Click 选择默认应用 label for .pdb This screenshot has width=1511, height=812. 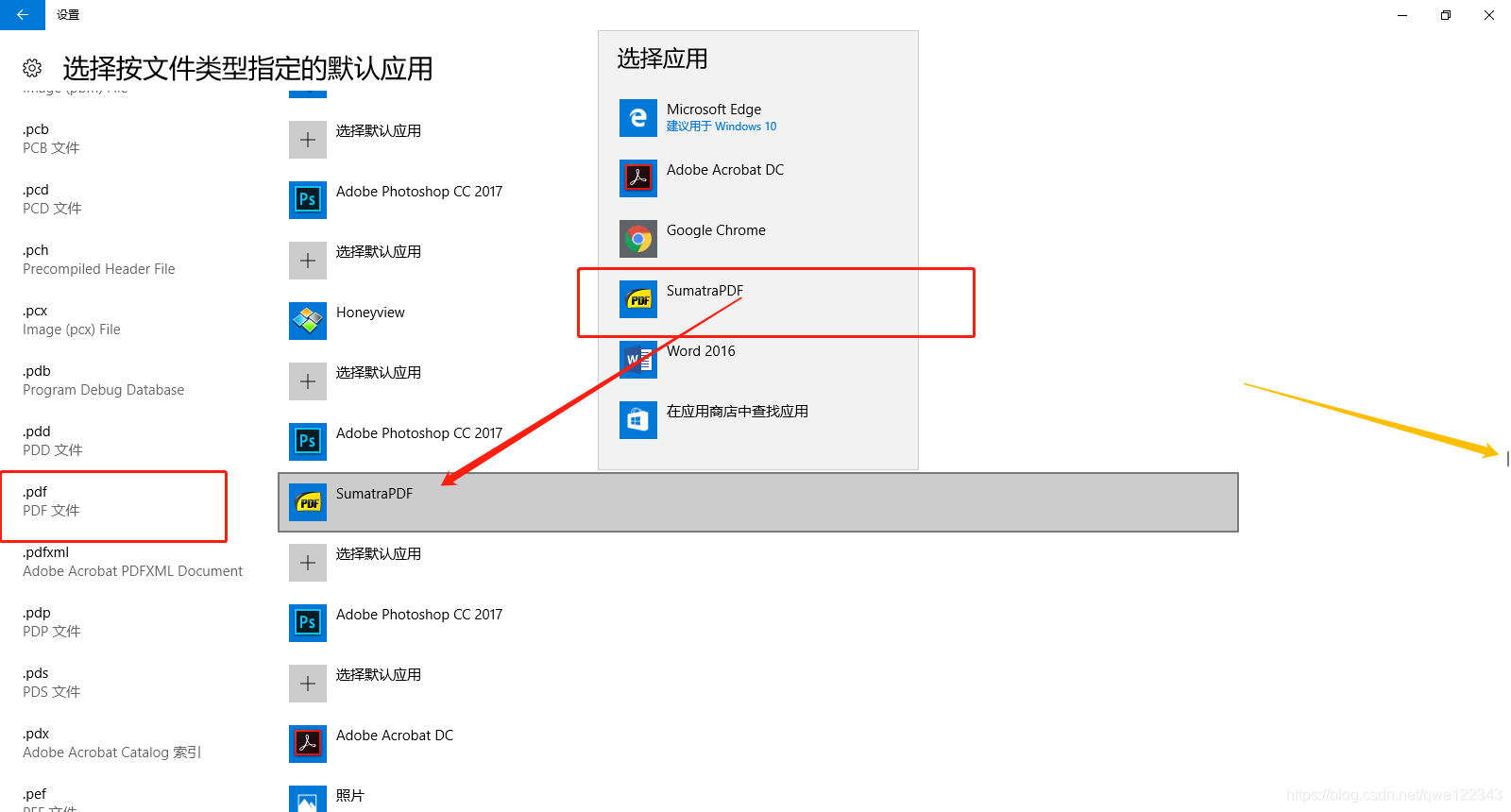pyautogui.click(x=379, y=373)
